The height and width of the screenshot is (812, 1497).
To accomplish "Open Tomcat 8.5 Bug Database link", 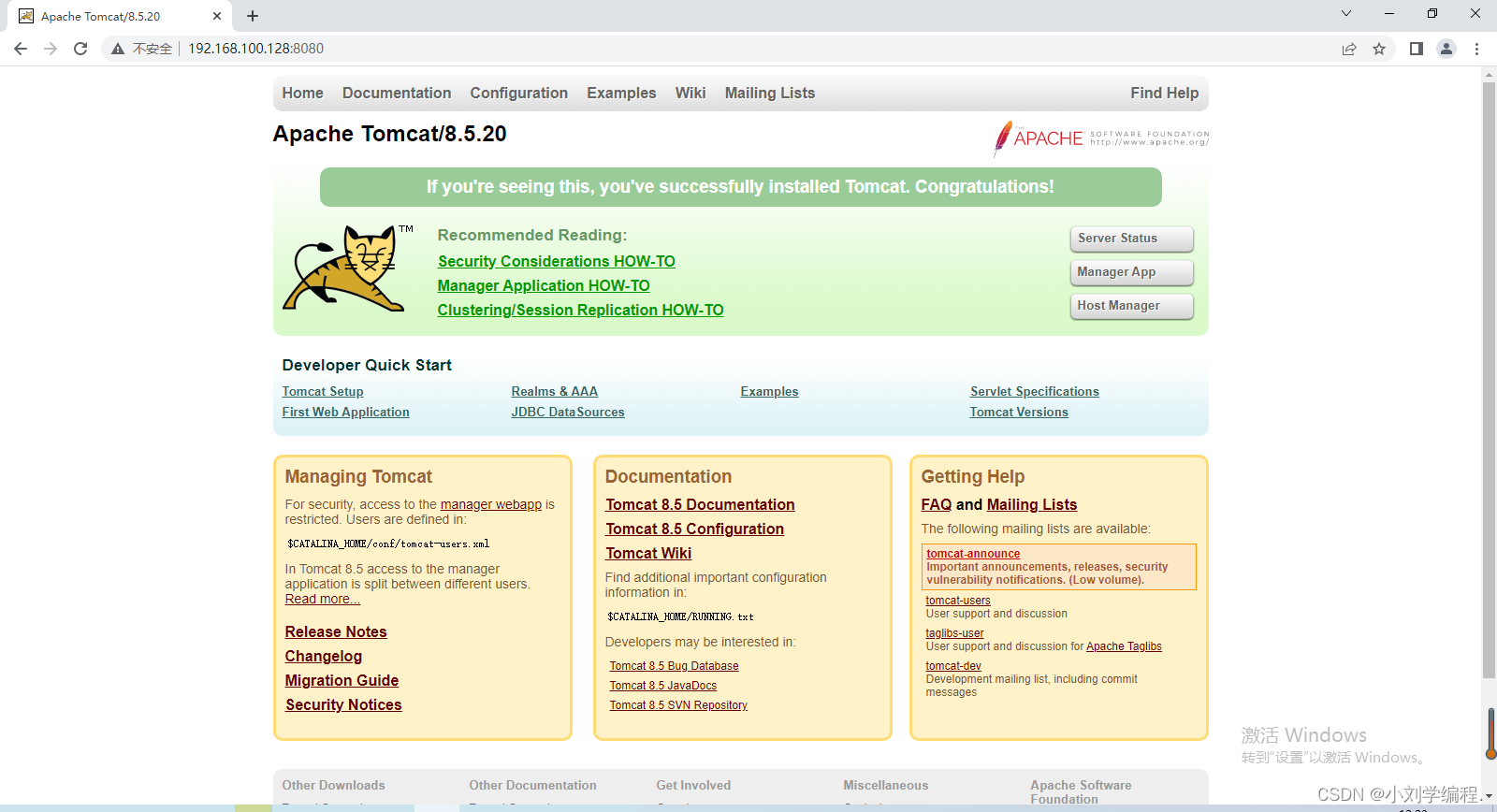I will [x=674, y=666].
